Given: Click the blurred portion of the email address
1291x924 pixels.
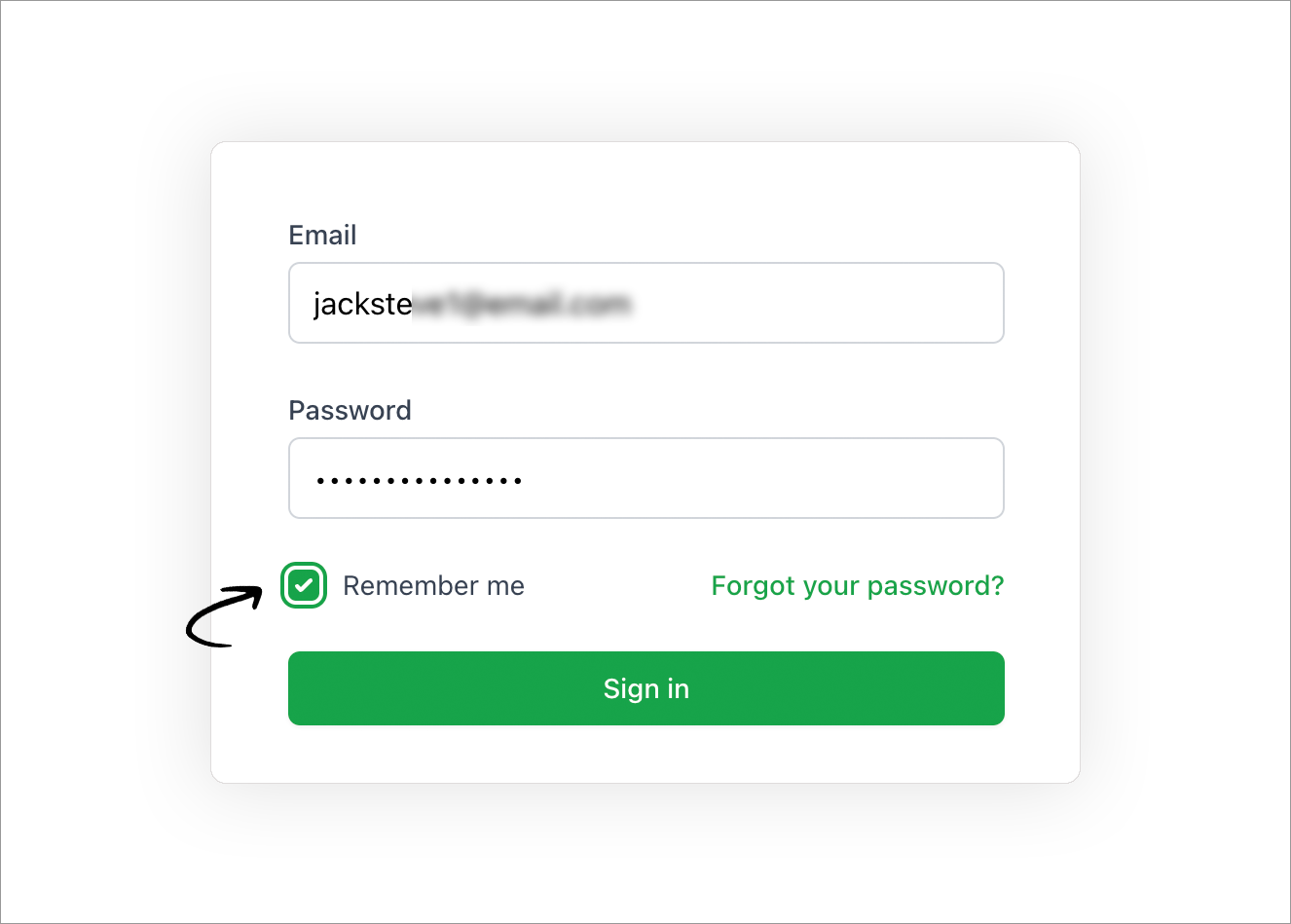Looking at the screenshot, I should click(523, 305).
